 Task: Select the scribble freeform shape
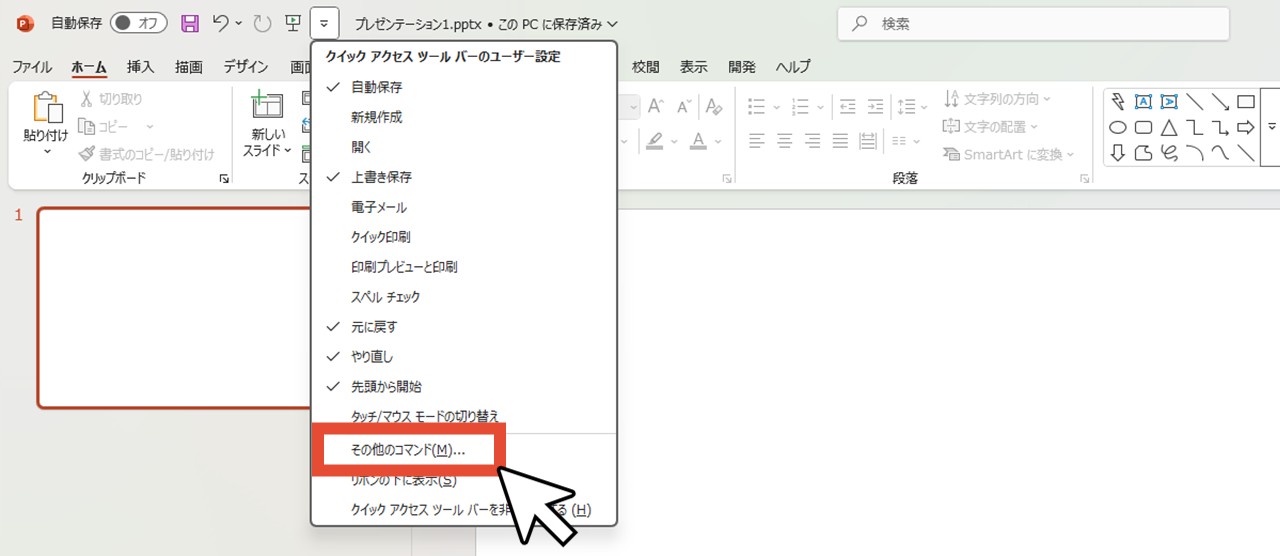tap(1169, 153)
